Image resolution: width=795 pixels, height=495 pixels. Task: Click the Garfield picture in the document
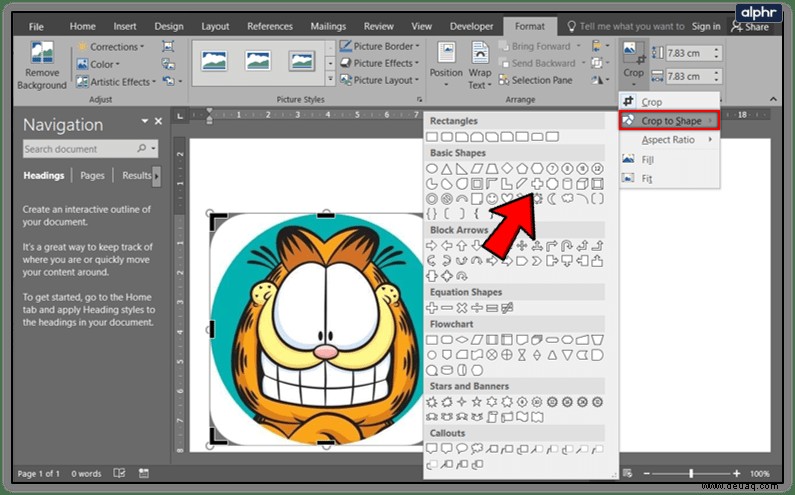coord(317,329)
